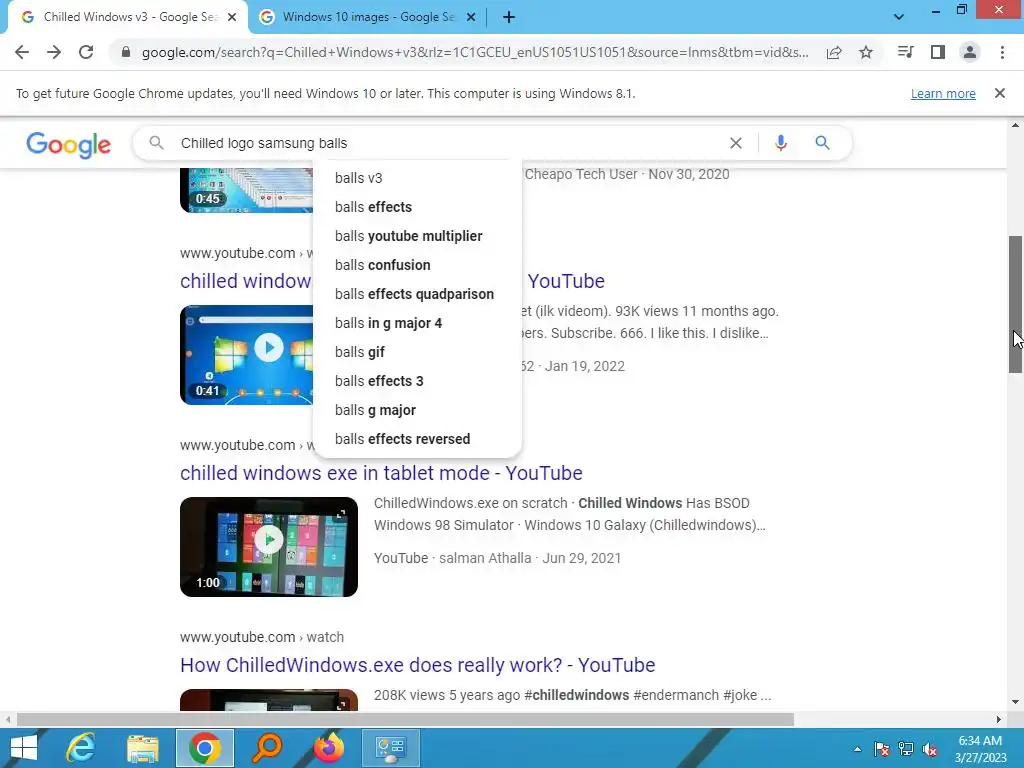Switch to Windows 10 images tab
Screen dimensions: 1024x768
(368, 18)
